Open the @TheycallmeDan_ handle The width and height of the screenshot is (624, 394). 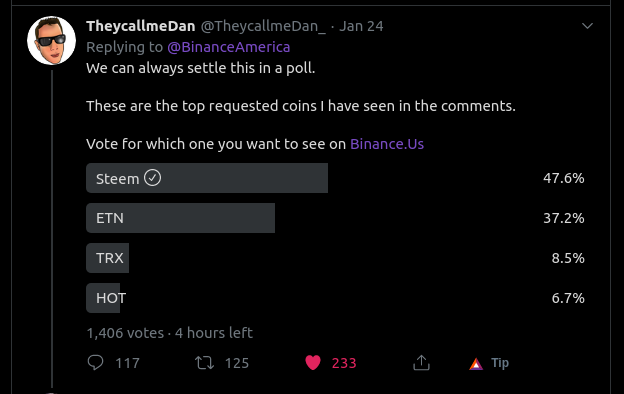click(263, 26)
